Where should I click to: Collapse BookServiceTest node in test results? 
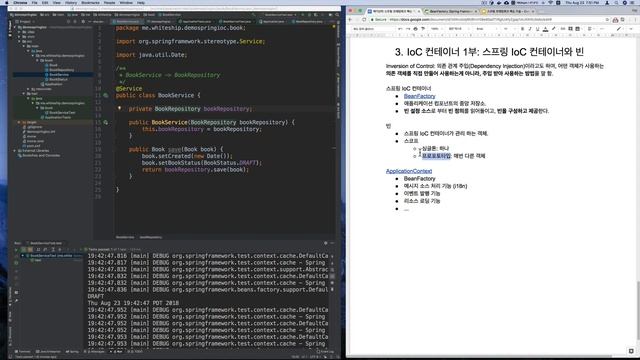click(x=23, y=256)
